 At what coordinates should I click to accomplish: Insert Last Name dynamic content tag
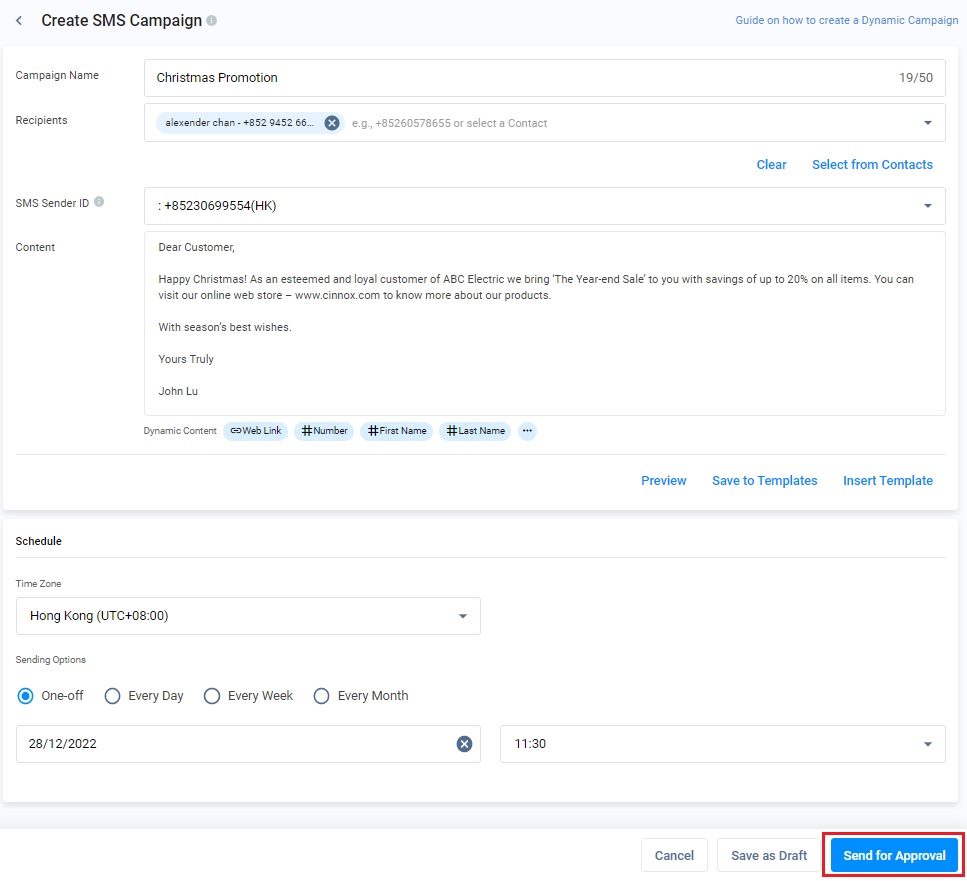pyautogui.click(x=475, y=431)
